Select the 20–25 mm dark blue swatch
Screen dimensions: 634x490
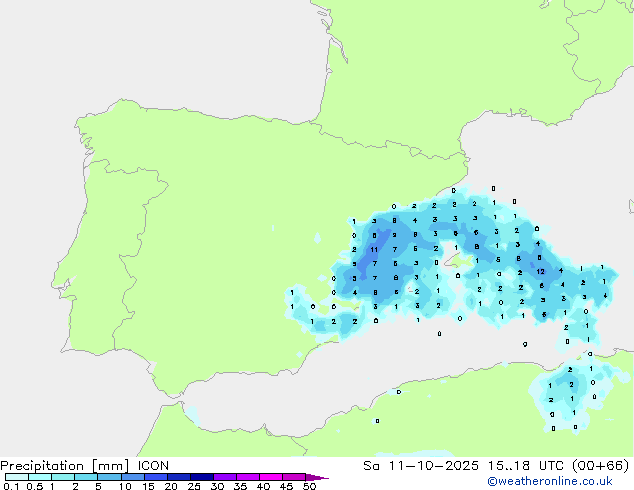179,477
